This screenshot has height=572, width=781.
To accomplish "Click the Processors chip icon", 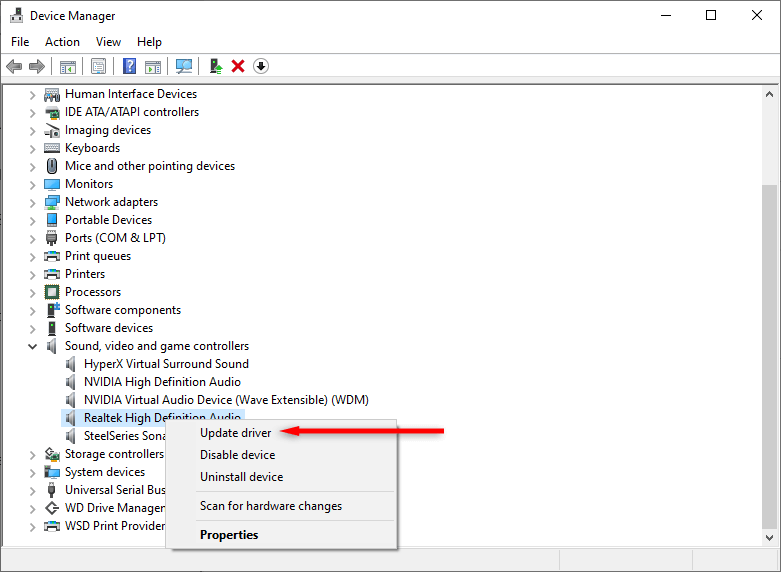I will 52,292.
